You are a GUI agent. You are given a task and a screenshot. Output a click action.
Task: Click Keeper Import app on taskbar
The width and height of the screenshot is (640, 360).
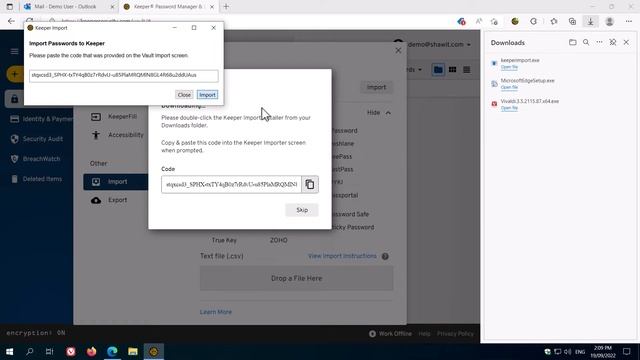click(x=153, y=351)
